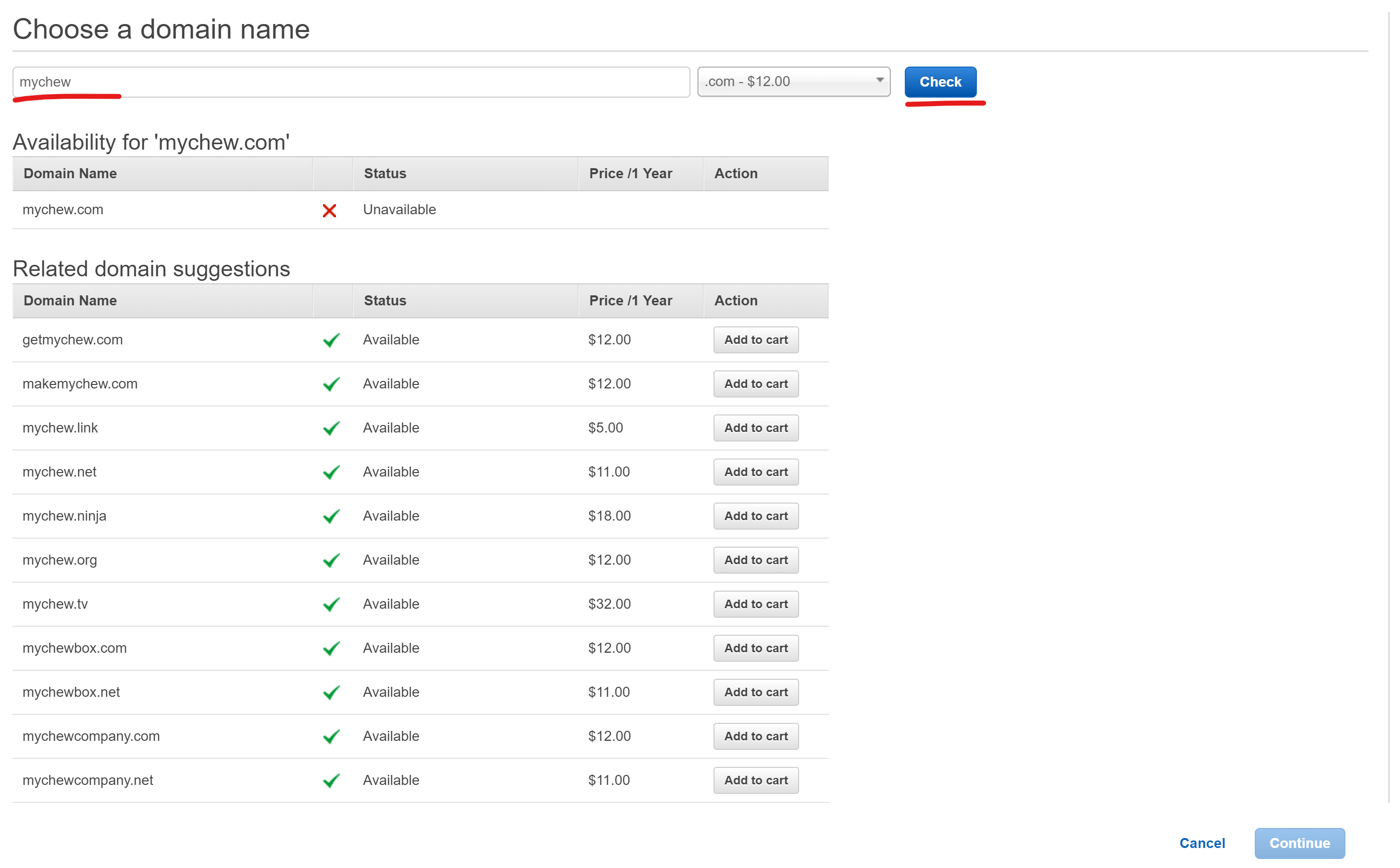Viewport: 1400px width, 868px height.
Task: Click green checkmark beside mychew.ninja
Action: pos(331,516)
